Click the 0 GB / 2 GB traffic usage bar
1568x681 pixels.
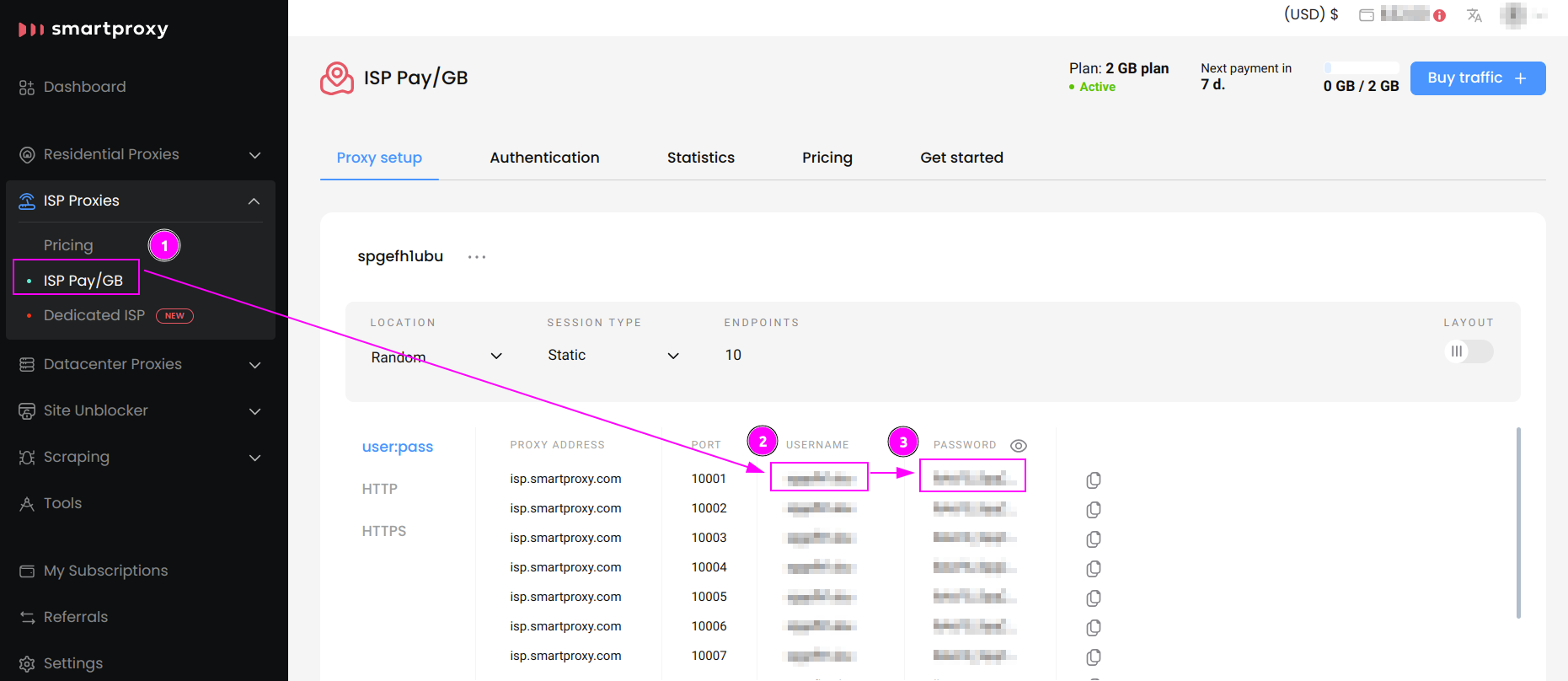1361,68
